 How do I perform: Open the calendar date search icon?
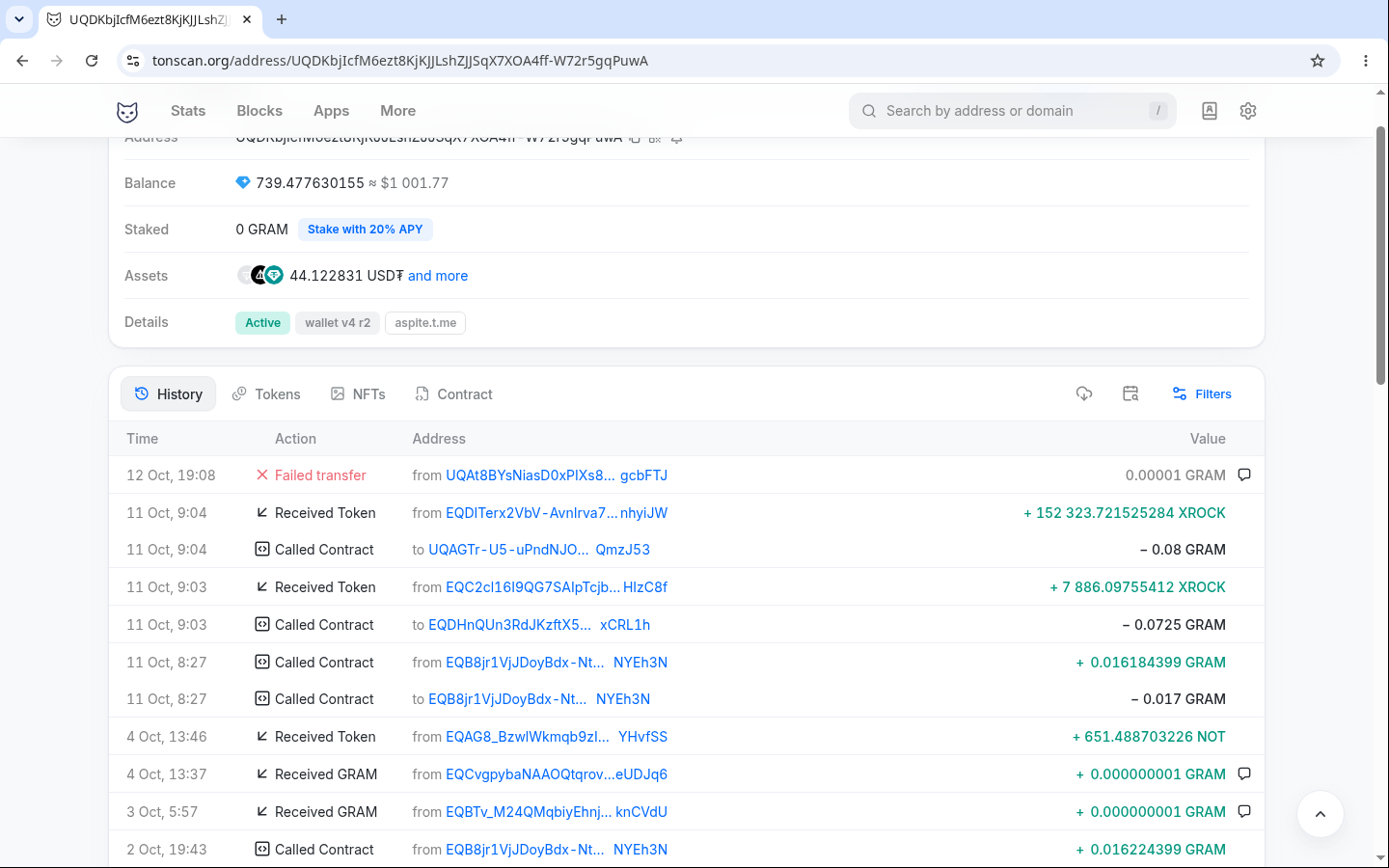tap(1130, 393)
